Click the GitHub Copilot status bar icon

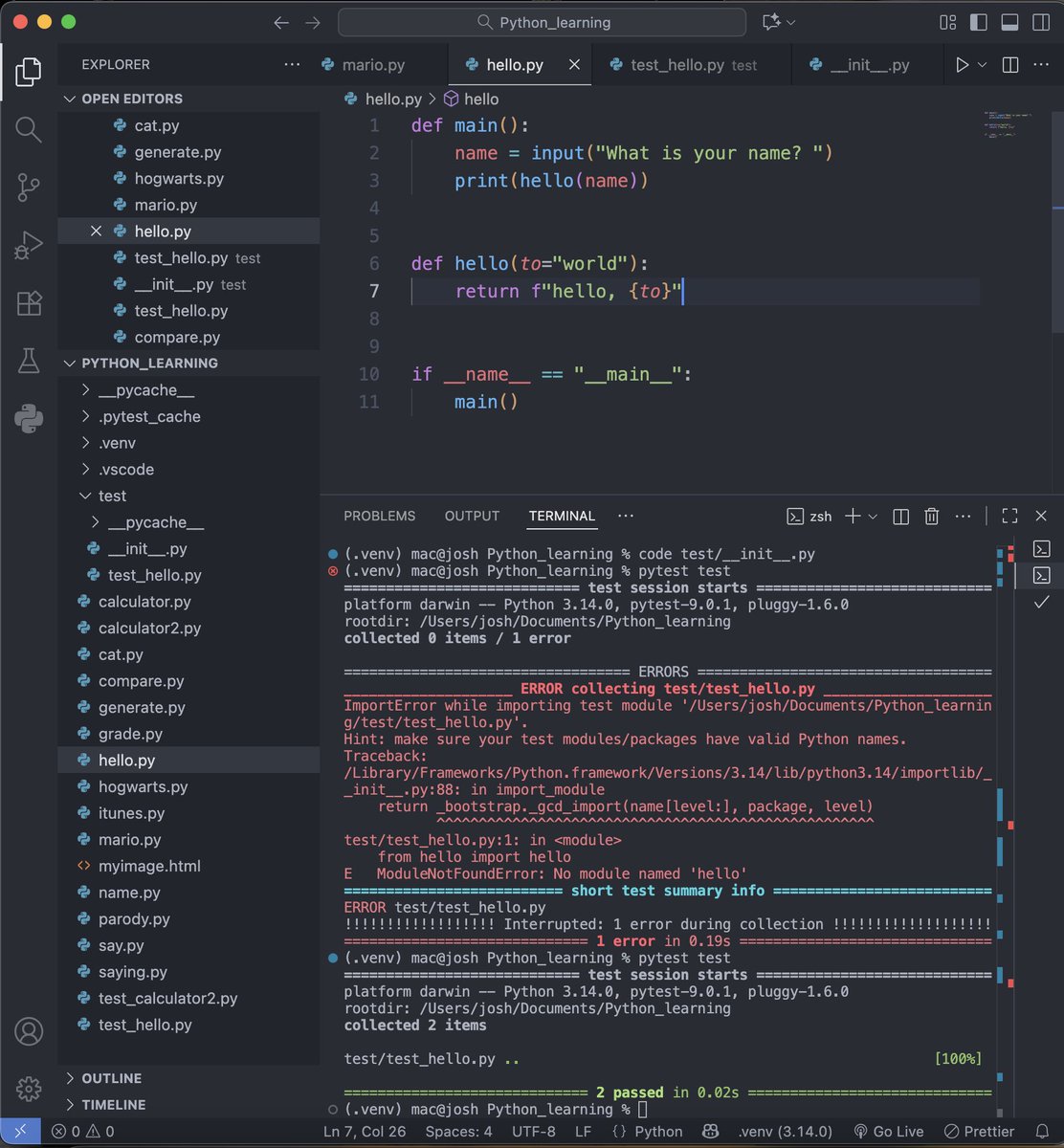710,1131
